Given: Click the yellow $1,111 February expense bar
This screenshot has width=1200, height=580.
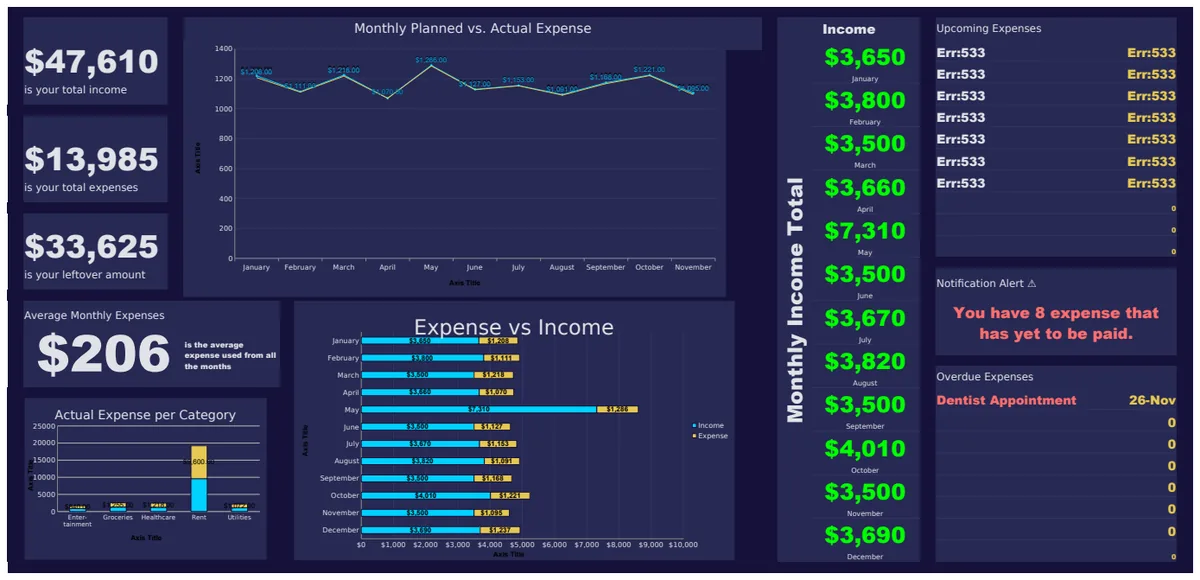Looking at the screenshot, I should click(501, 358).
